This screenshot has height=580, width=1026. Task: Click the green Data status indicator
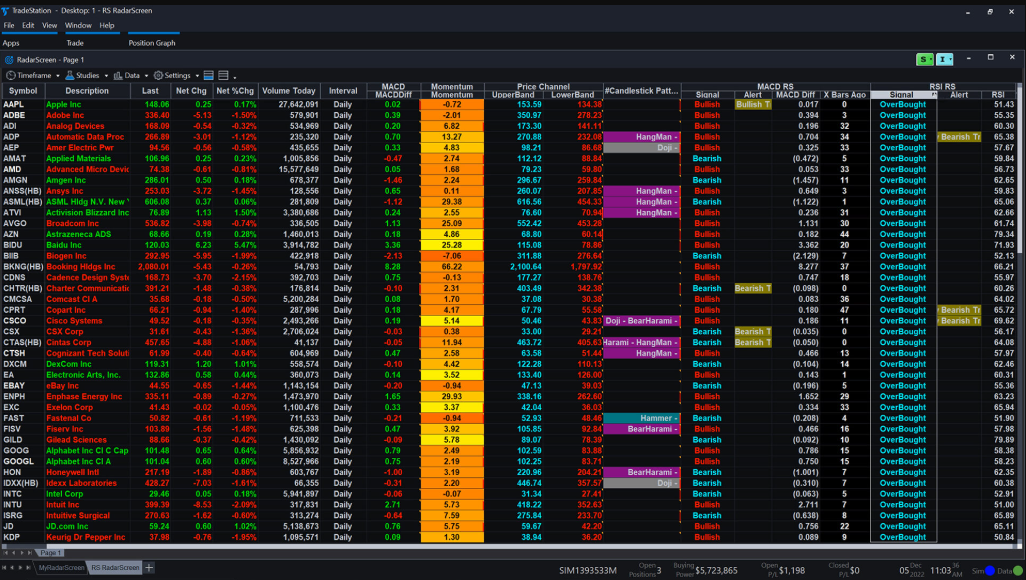(x=1017, y=571)
